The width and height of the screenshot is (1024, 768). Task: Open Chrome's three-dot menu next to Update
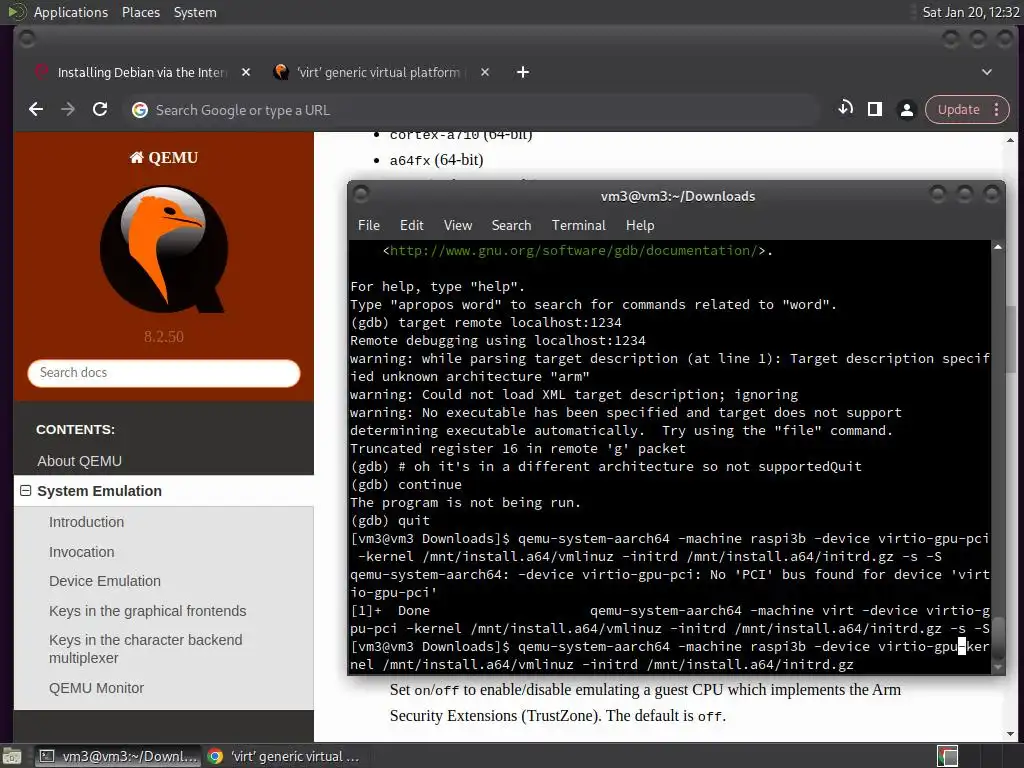(x=997, y=110)
